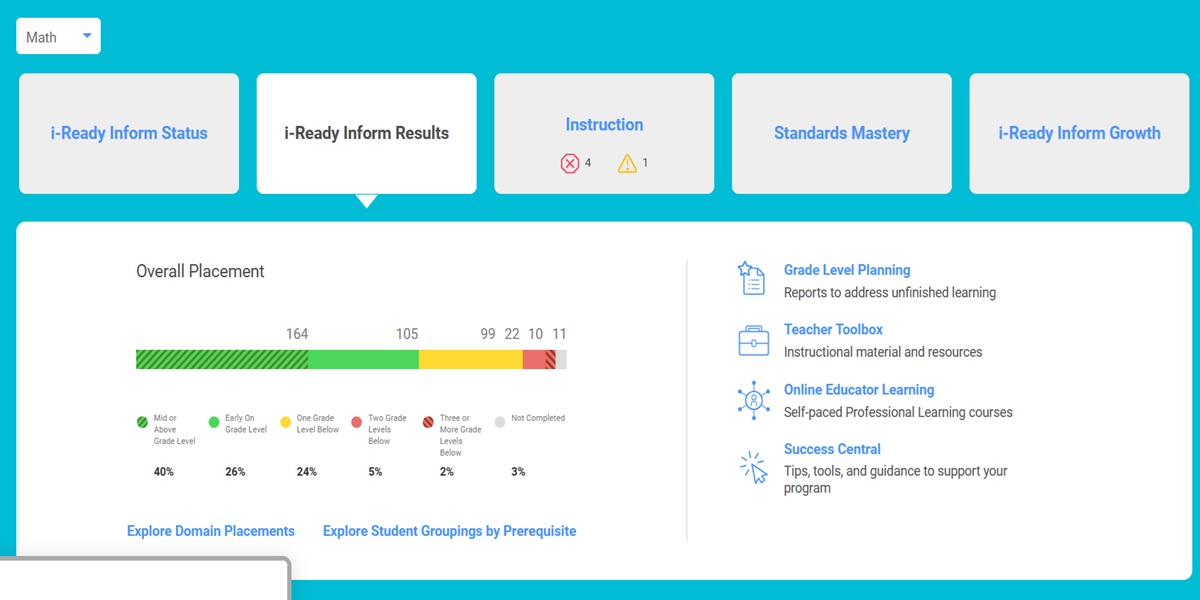Click the "Not Completed" gray legend indicator
The image size is (1200, 600).
[x=499, y=420]
